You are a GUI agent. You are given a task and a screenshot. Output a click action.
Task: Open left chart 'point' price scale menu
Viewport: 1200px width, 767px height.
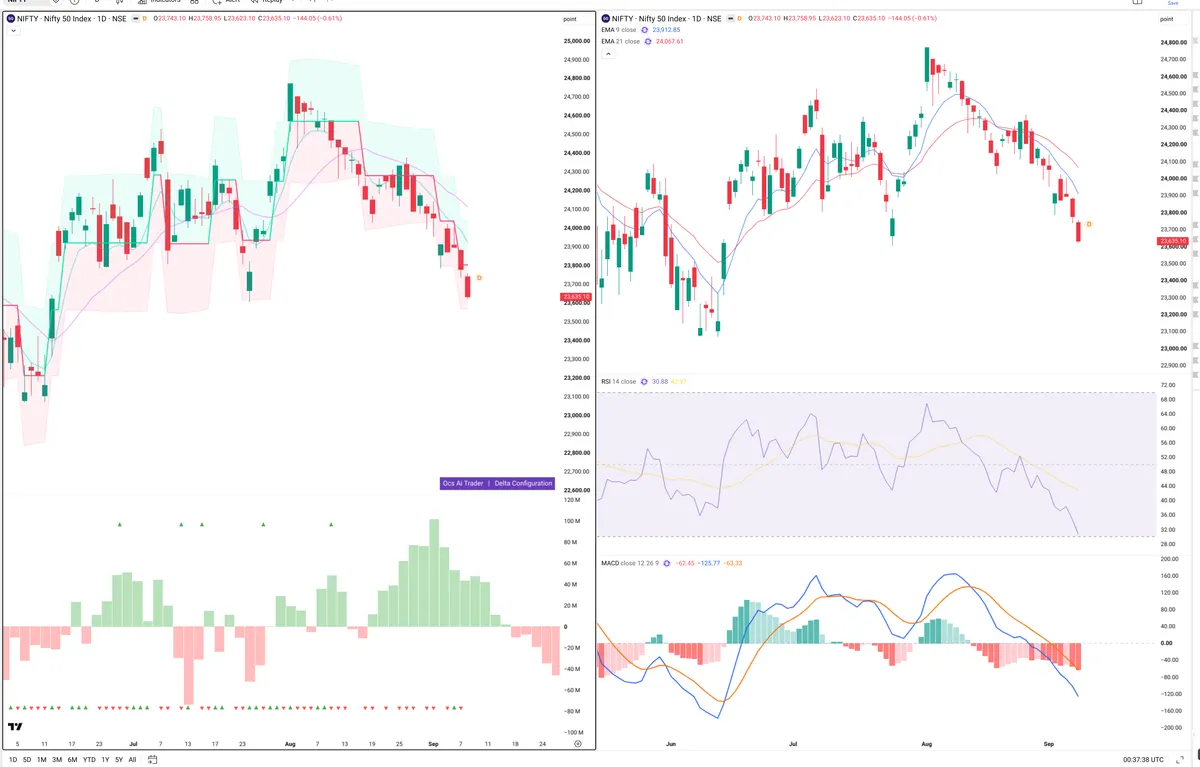569,19
